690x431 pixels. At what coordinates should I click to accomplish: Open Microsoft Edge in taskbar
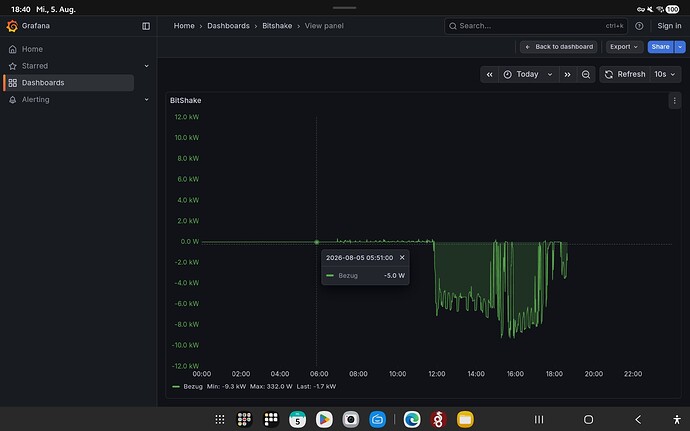(x=412, y=419)
